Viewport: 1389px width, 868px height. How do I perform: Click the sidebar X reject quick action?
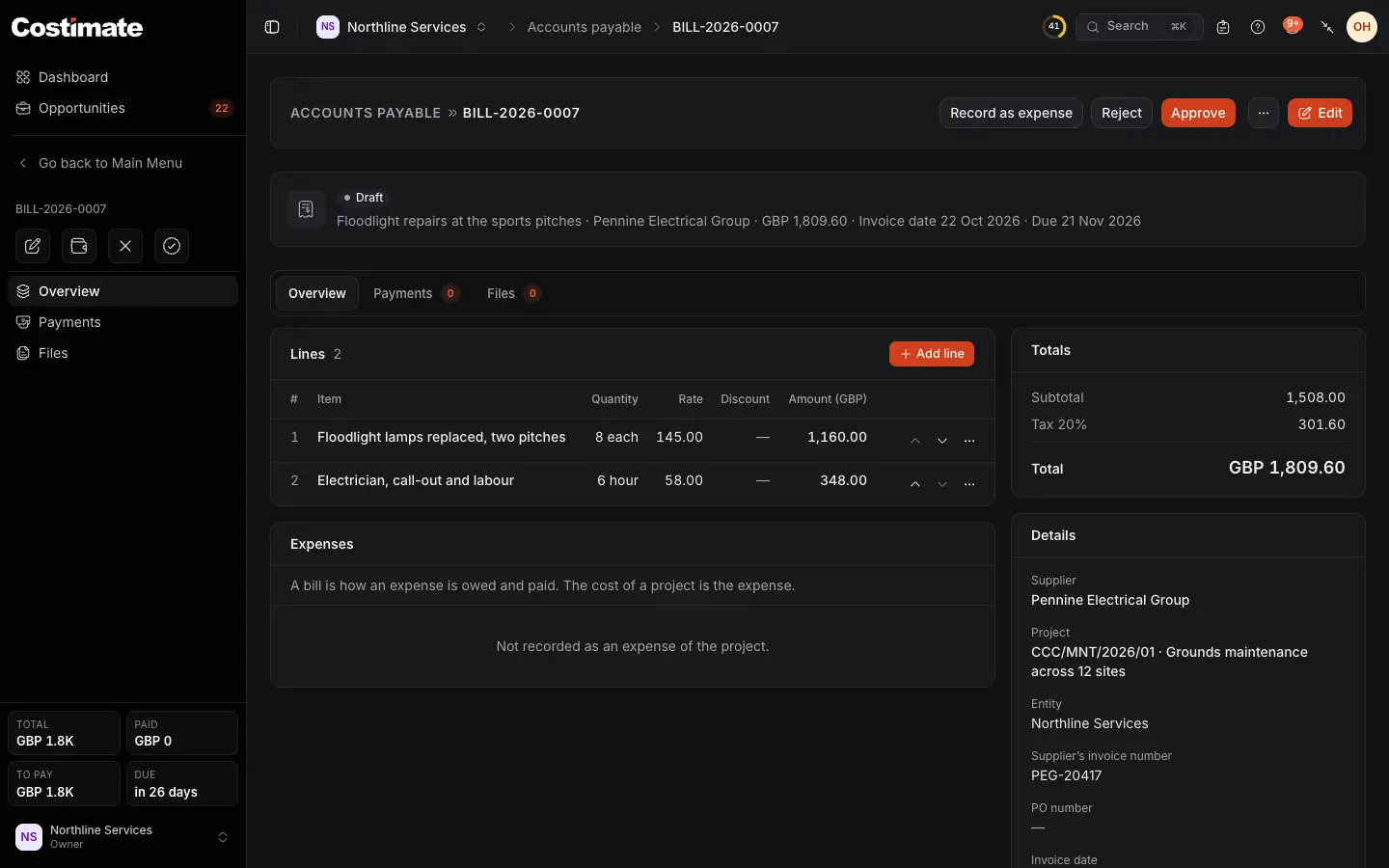[125, 246]
